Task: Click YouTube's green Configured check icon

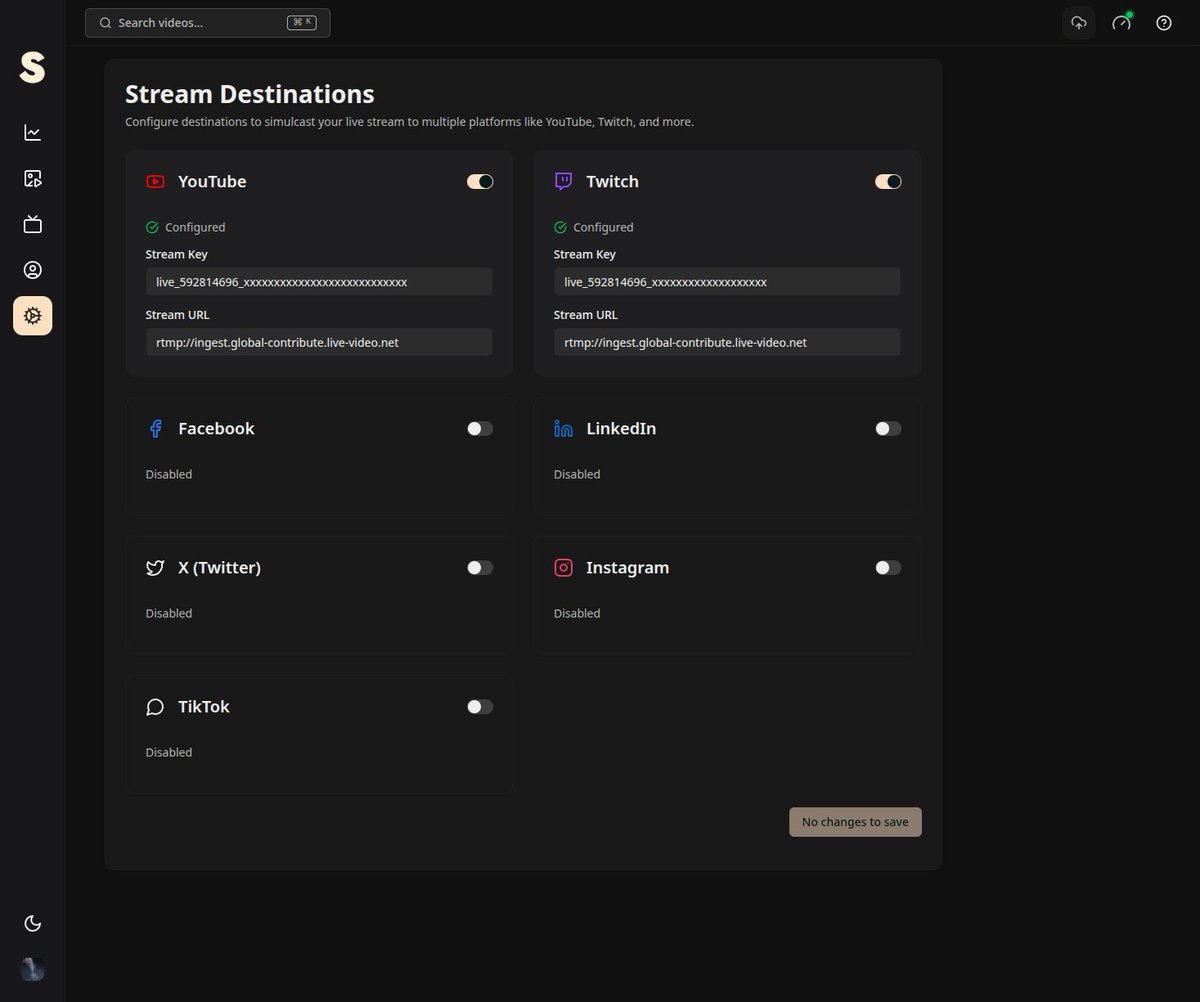Action: pyautogui.click(x=152, y=227)
